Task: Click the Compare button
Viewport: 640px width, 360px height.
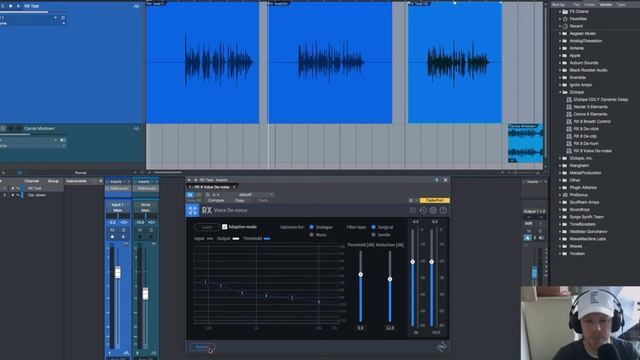Action: (x=216, y=200)
